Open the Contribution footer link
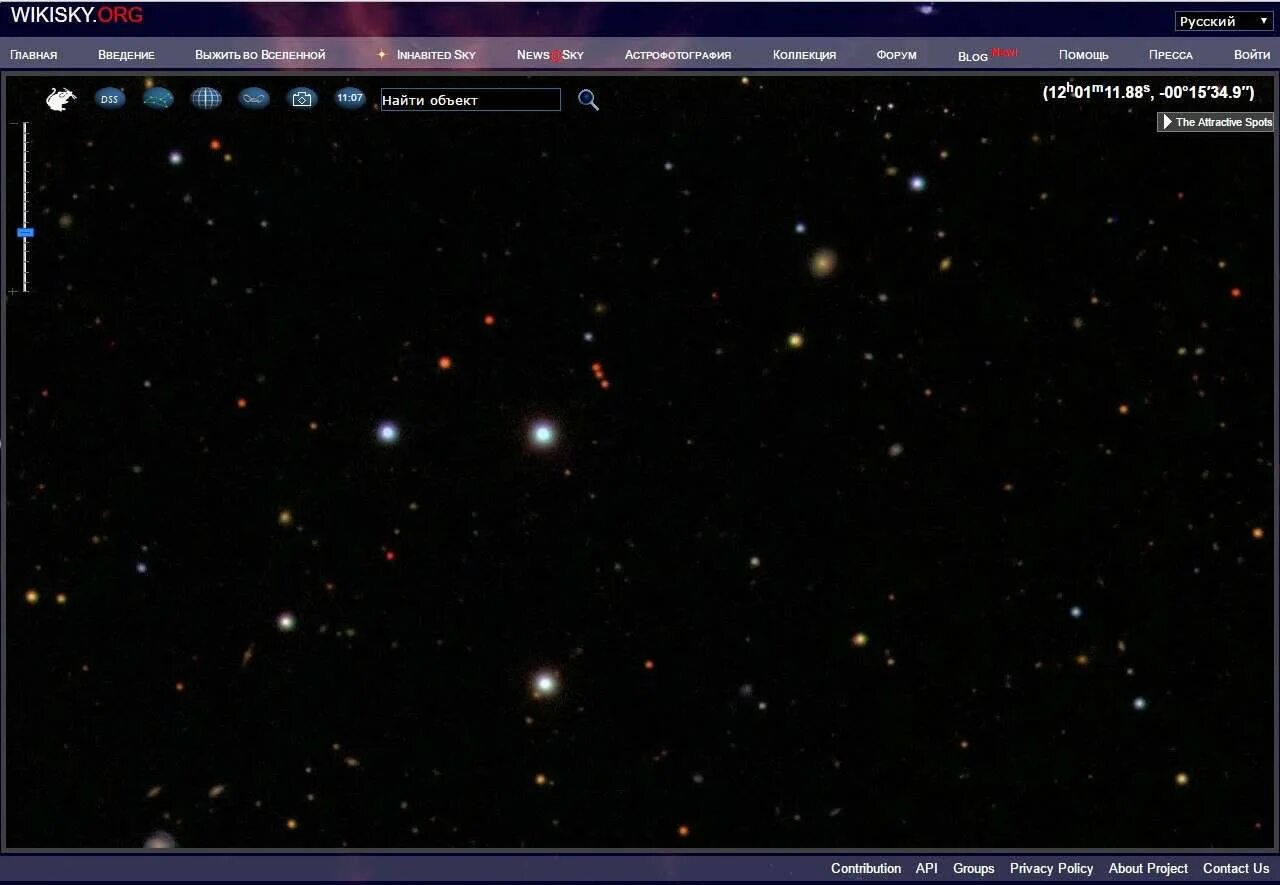This screenshot has height=885, width=1280. click(x=866, y=868)
